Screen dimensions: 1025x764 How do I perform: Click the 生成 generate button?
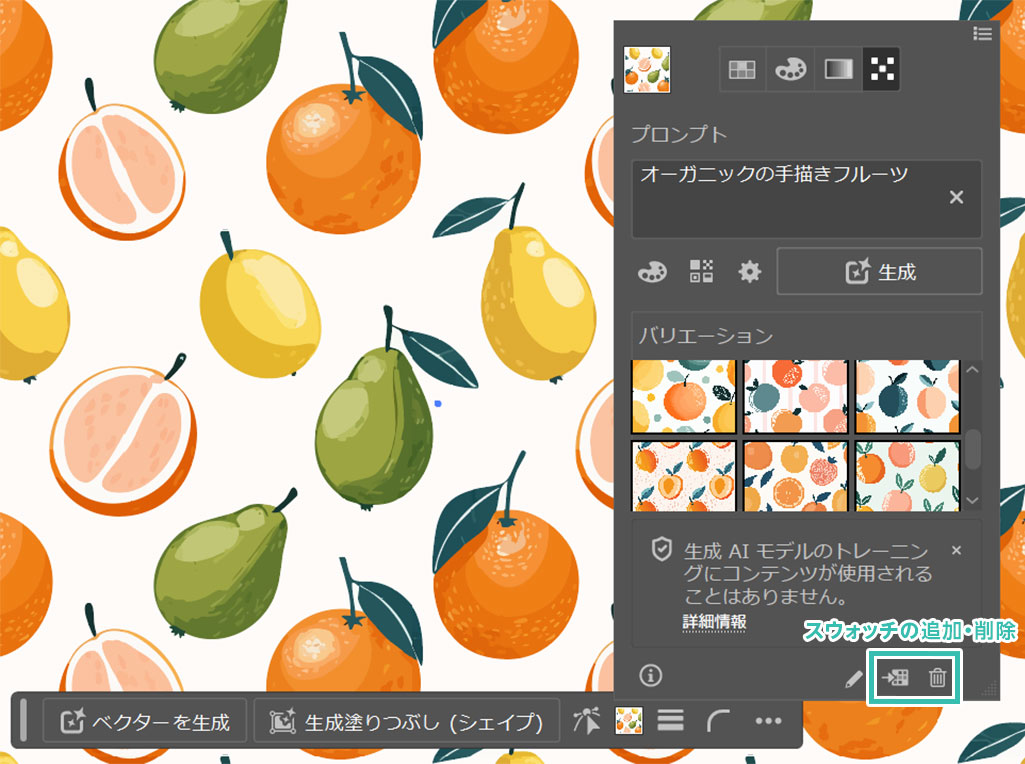click(879, 272)
